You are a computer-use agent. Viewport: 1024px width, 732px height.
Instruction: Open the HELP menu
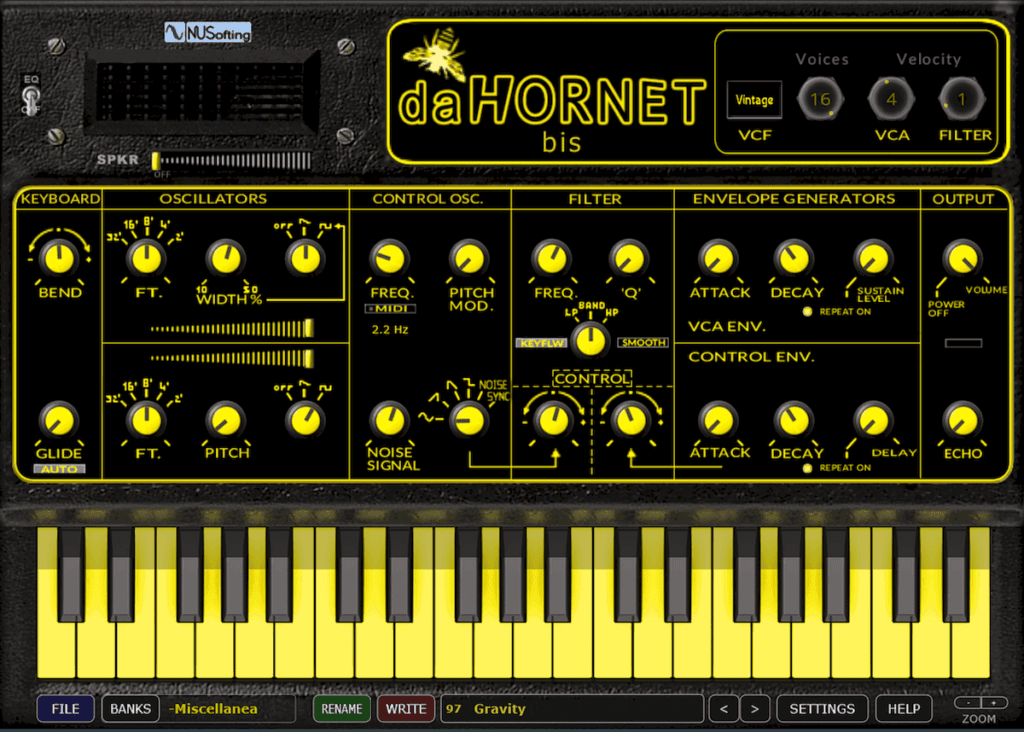904,708
